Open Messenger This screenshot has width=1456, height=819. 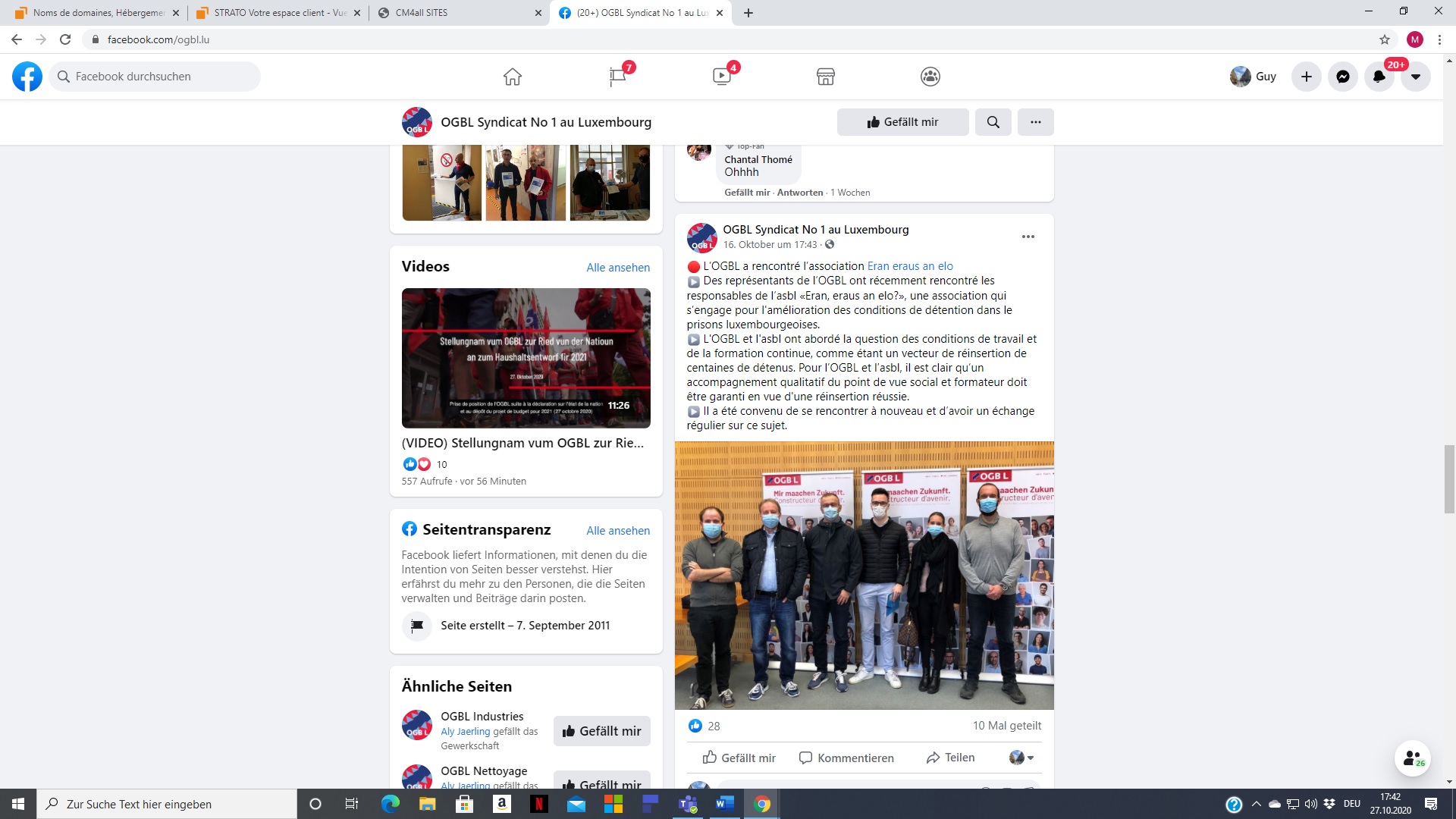coord(1343,77)
